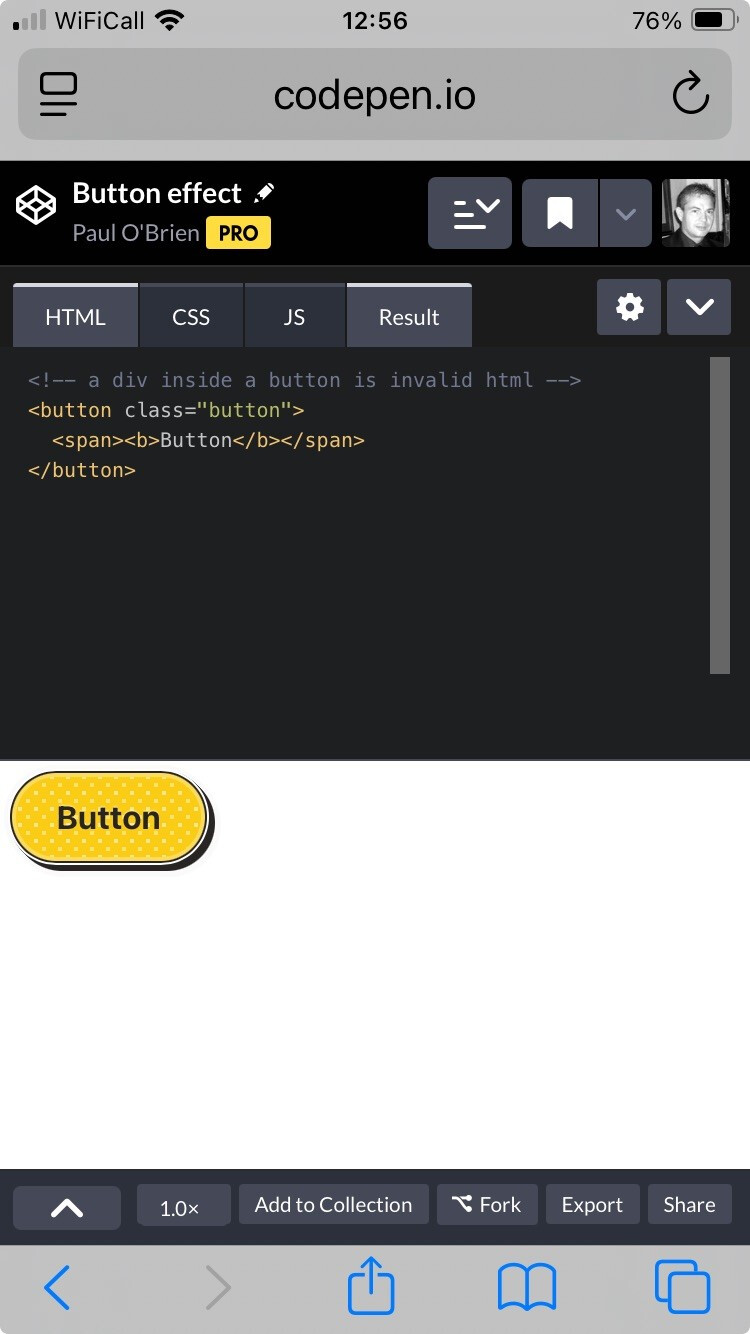Change the 1.0× zoom level
The width and height of the screenshot is (750, 1334).
tap(184, 1206)
